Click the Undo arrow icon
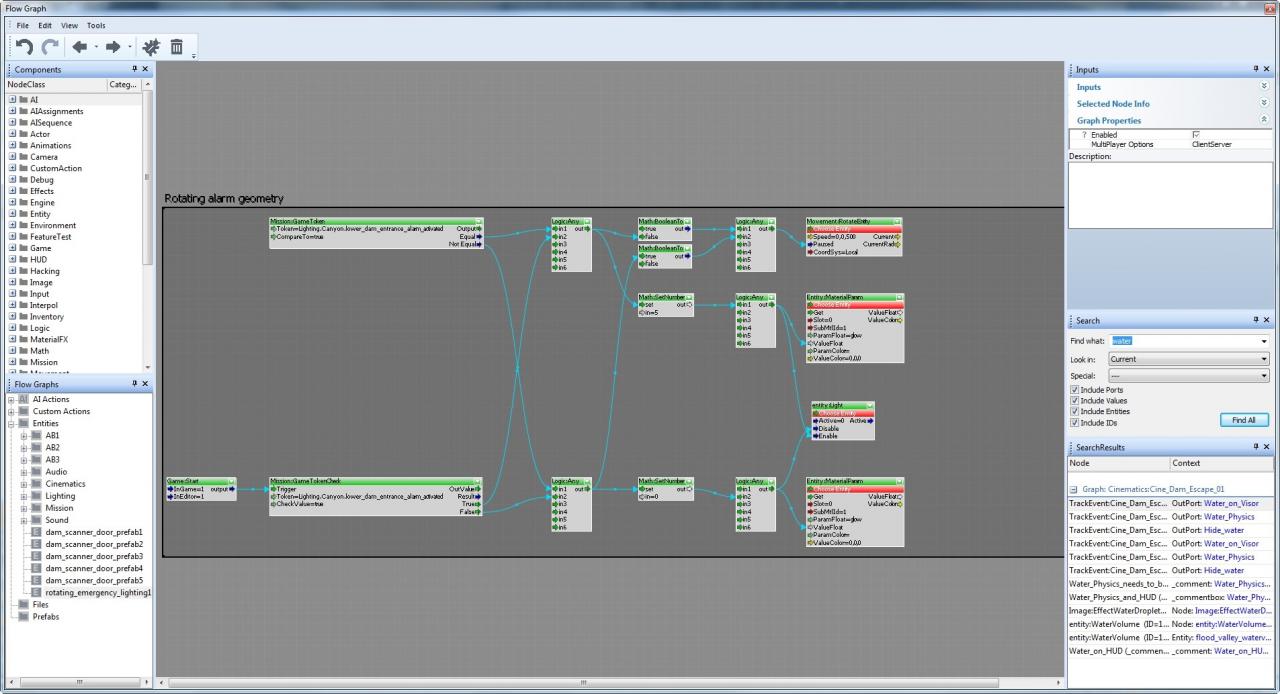This screenshot has width=1280, height=694. click(x=23, y=46)
